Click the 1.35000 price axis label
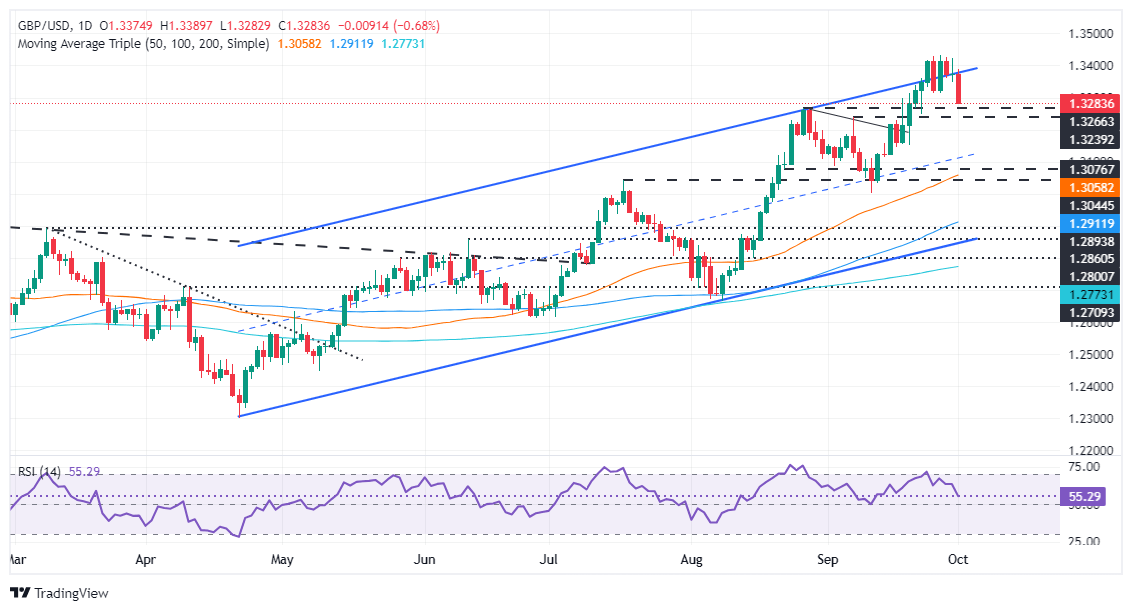The width and height of the screenshot is (1132, 611). (x=1090, y=33)
